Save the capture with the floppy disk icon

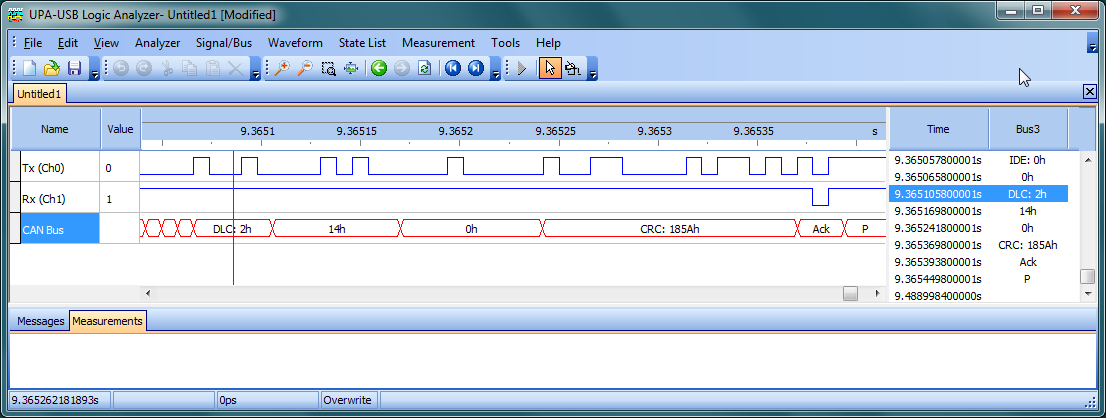tap(74, 68)
